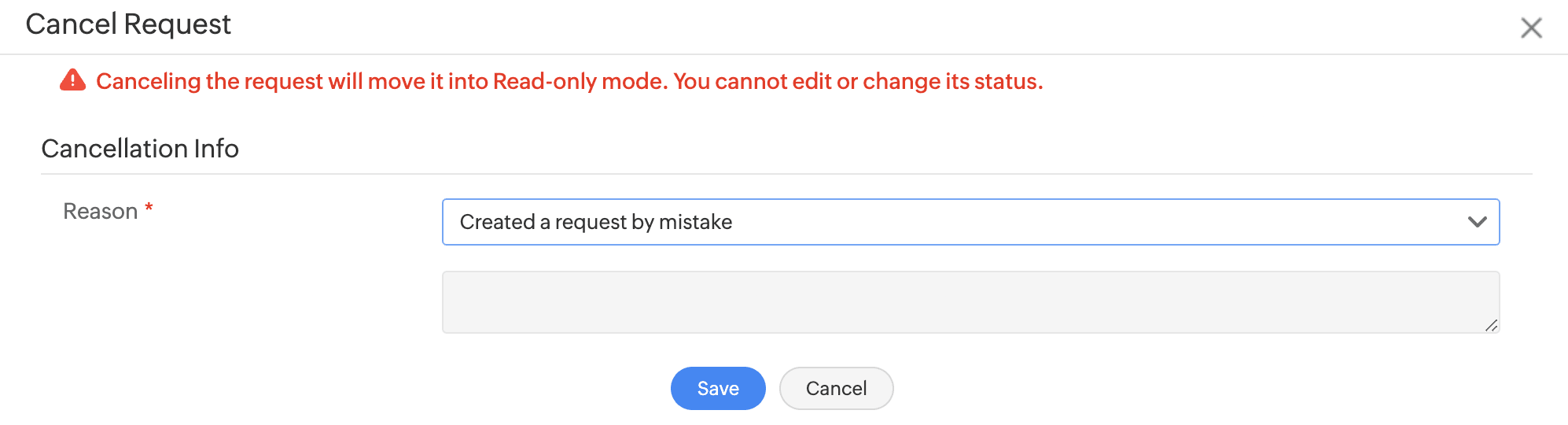The width and height of the screenshot is (1568, 425).
Task: Click the Cancel Request dialog title
Action: 128,24
